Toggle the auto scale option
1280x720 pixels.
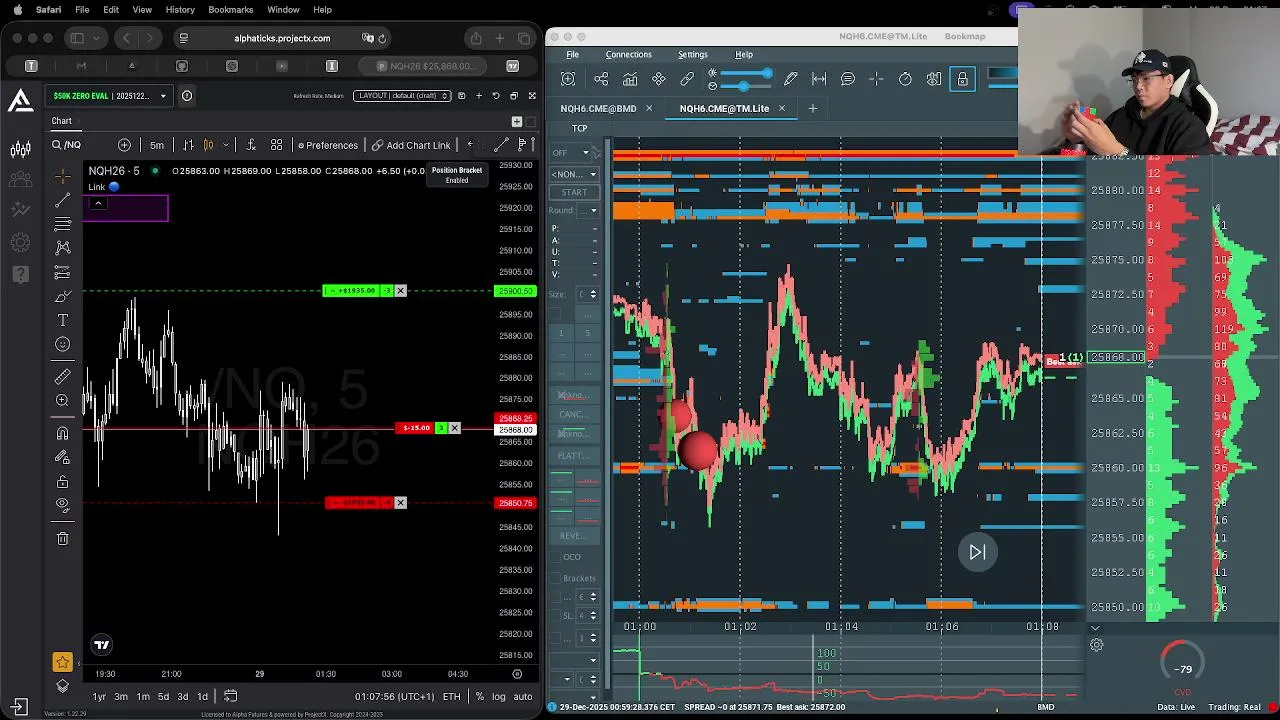coord(523,697)
